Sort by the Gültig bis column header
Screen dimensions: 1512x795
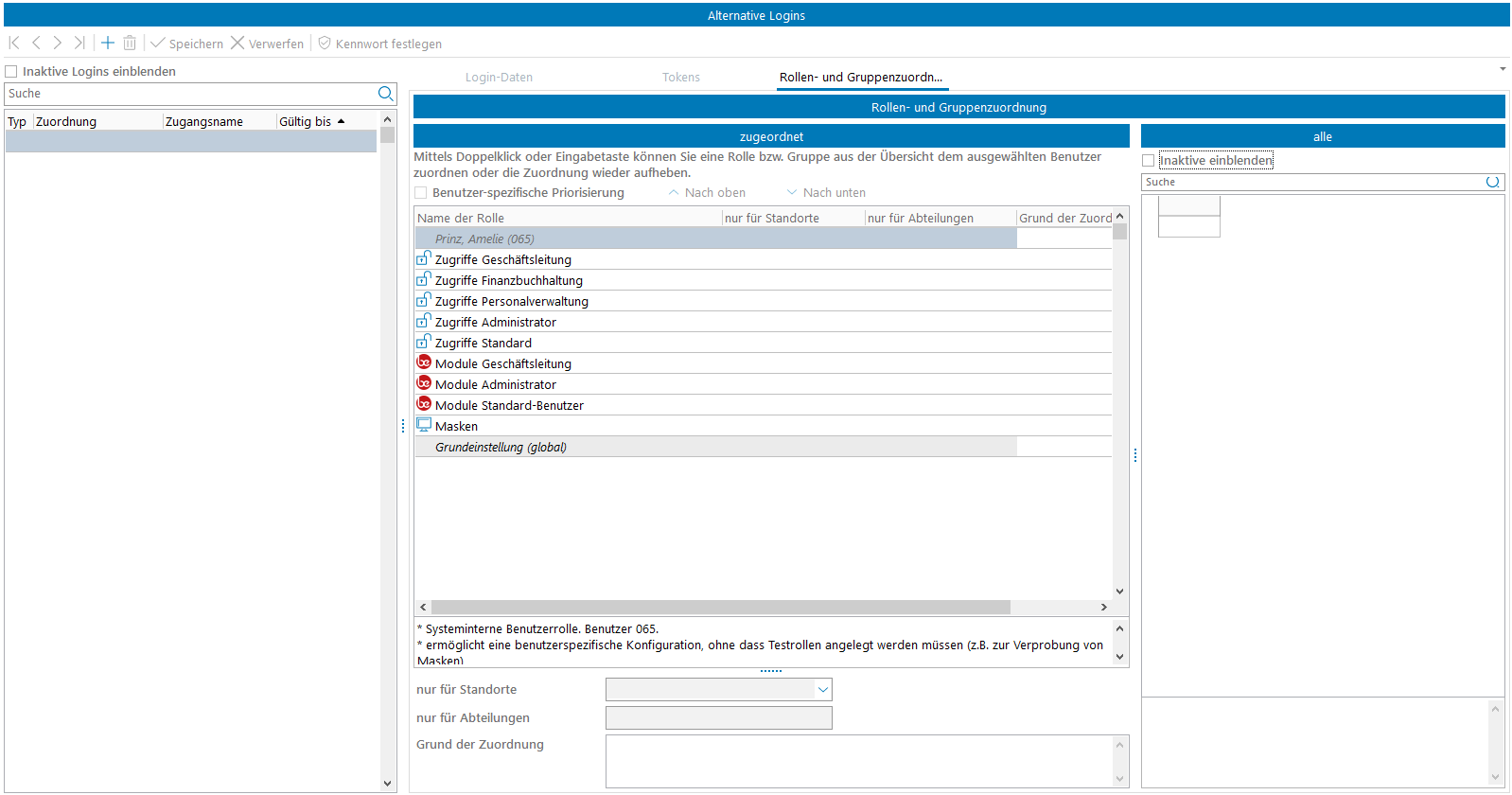(306, 122)
